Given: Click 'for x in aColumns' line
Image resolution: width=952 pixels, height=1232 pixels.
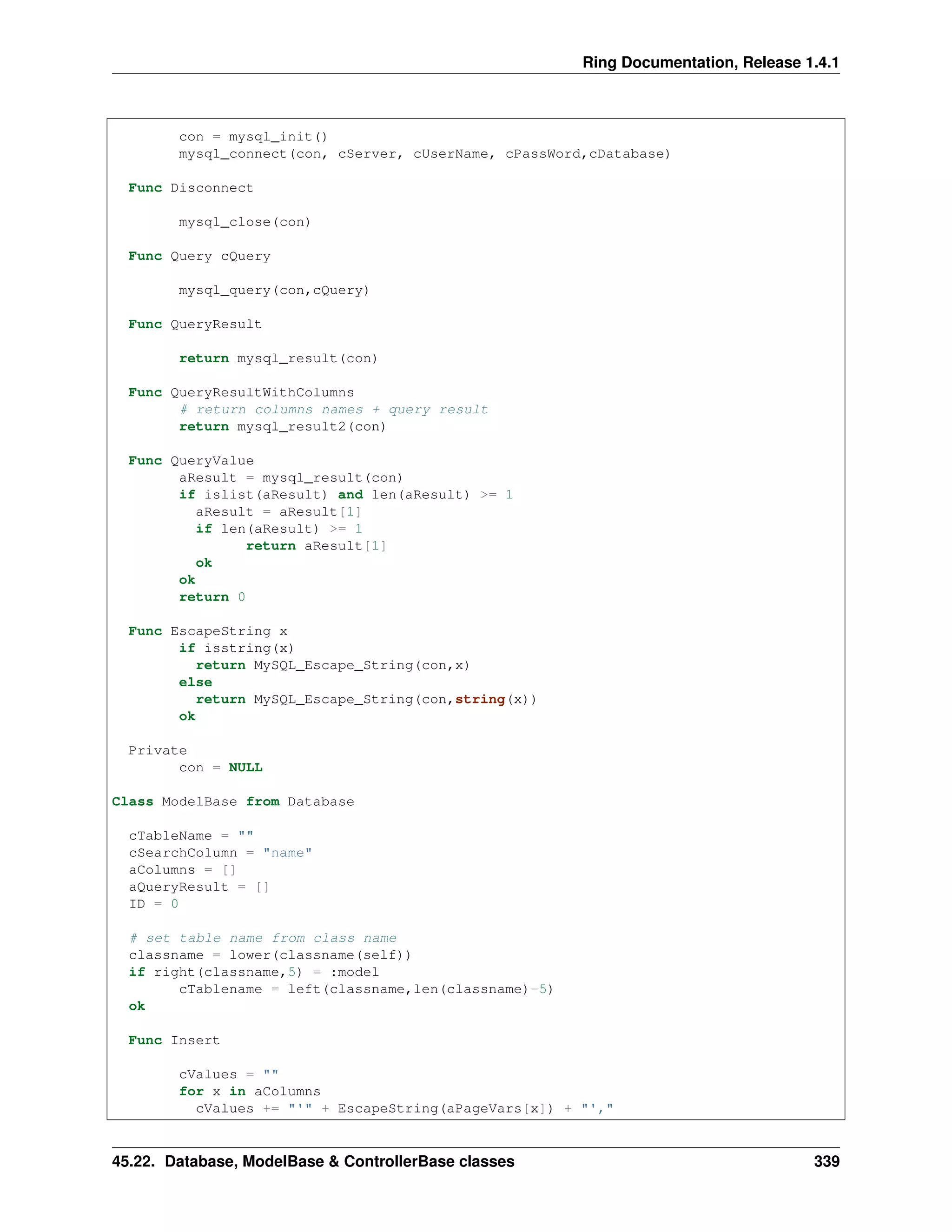Looking at the screenshot, I should pos(249,1091).
